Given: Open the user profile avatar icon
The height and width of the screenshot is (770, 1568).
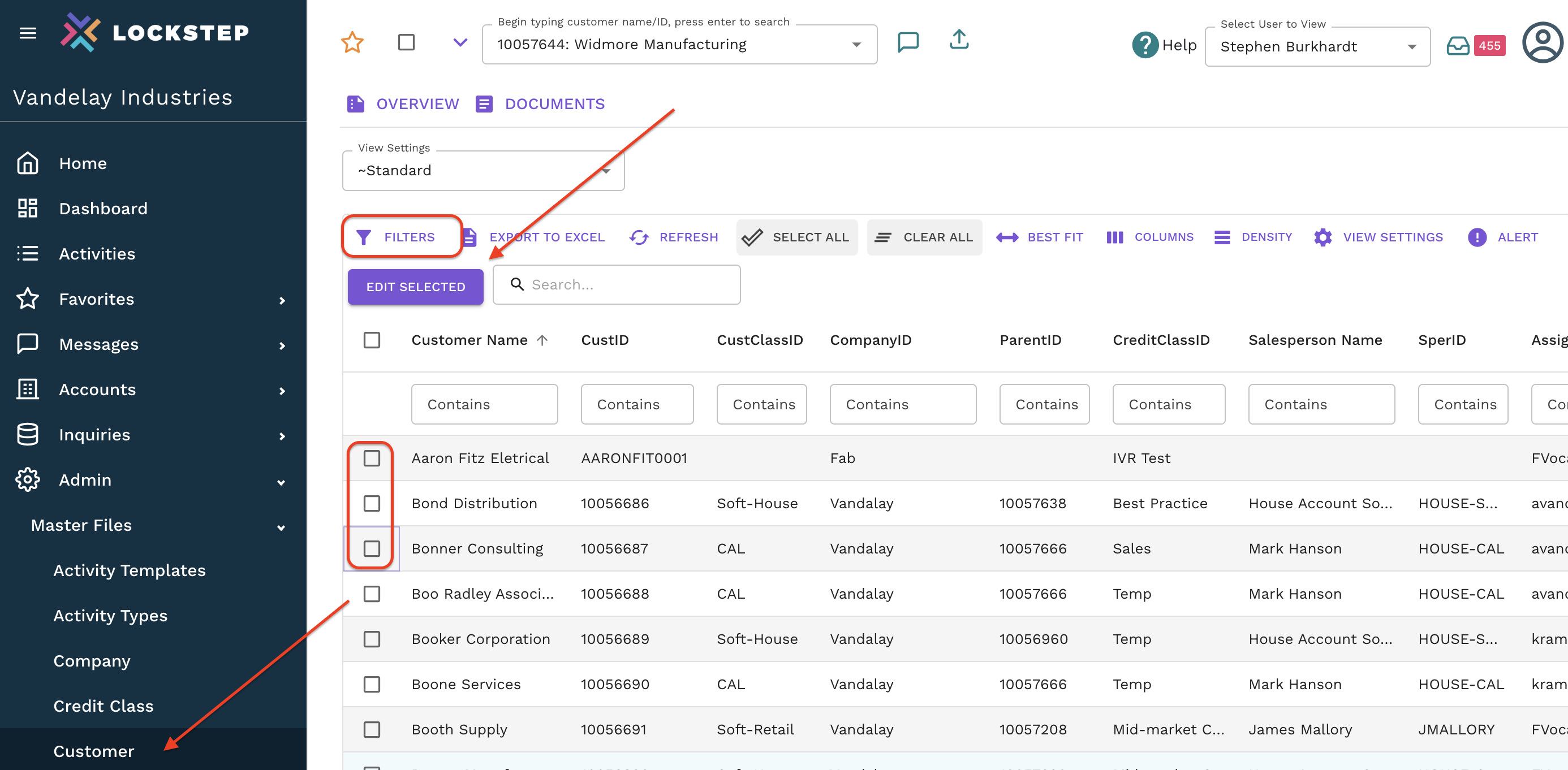Looking at the screenshot, I should tap(1542, 42).
